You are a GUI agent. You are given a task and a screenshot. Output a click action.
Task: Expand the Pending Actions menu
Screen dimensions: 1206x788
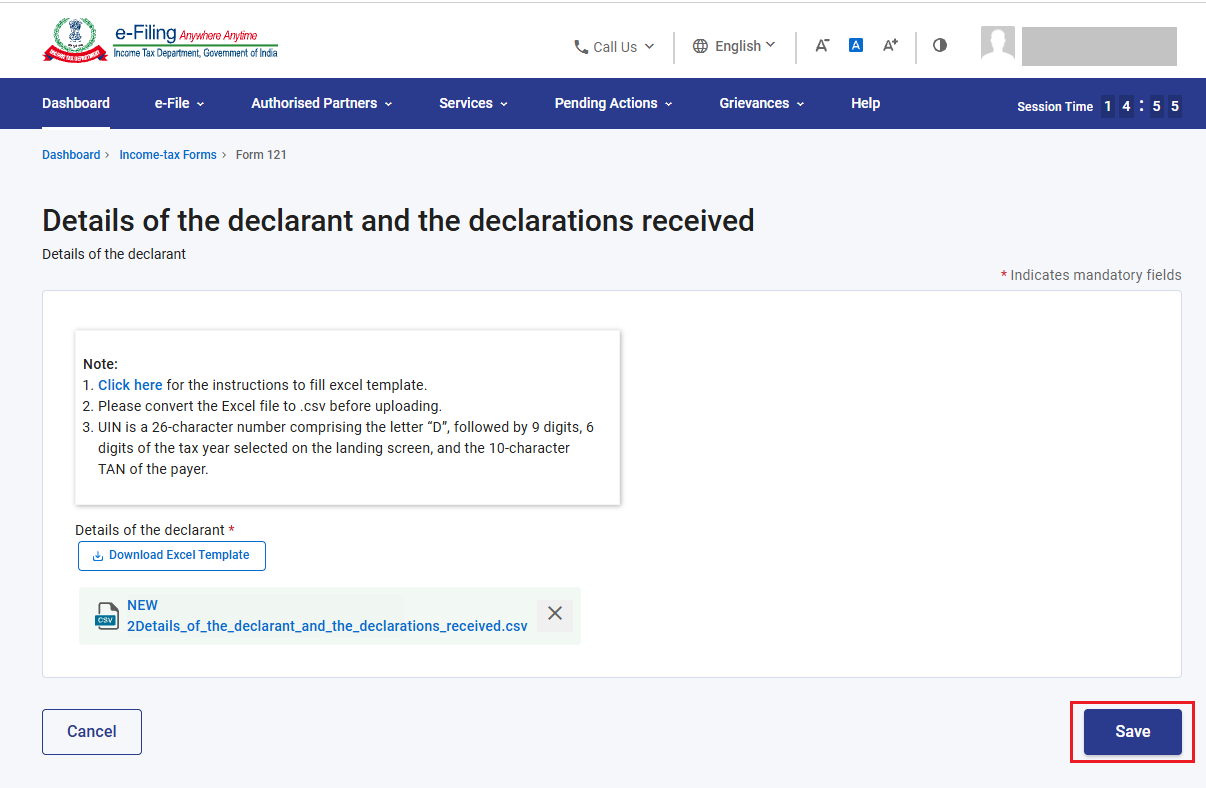pos(614,103)
